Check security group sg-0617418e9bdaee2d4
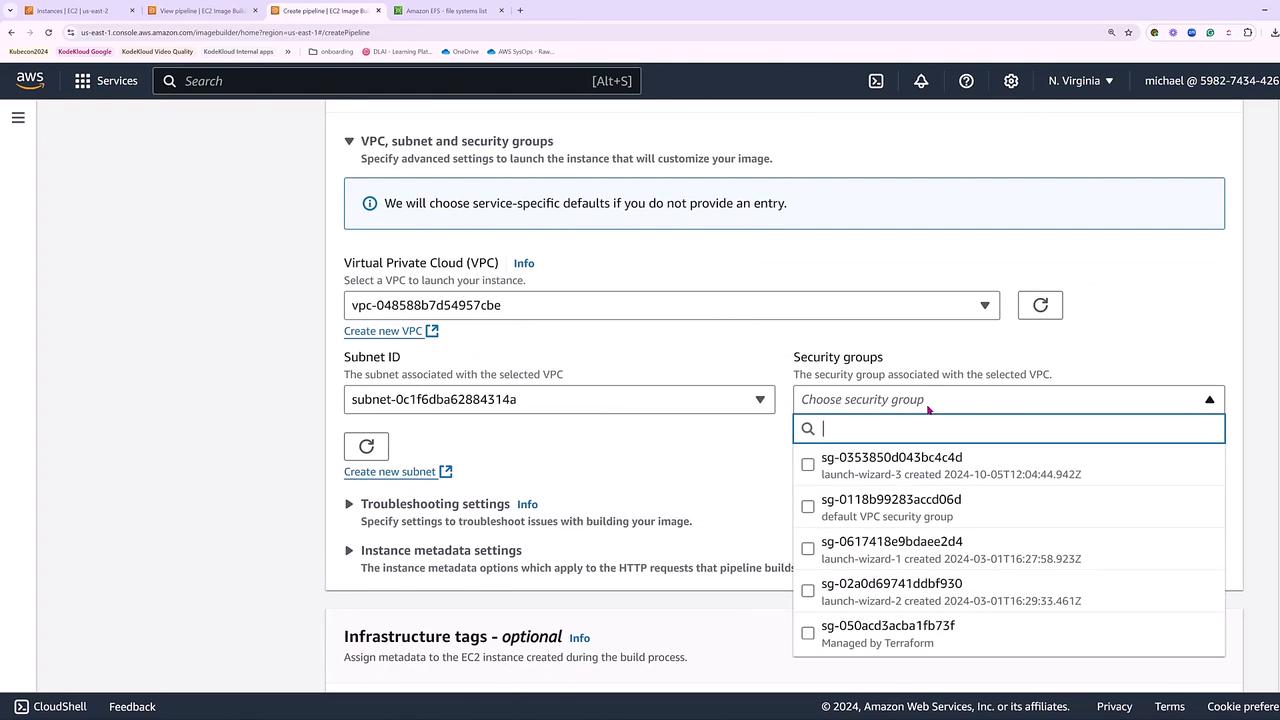The height and width of the screenshot is (720, 1280). point(808,549)
